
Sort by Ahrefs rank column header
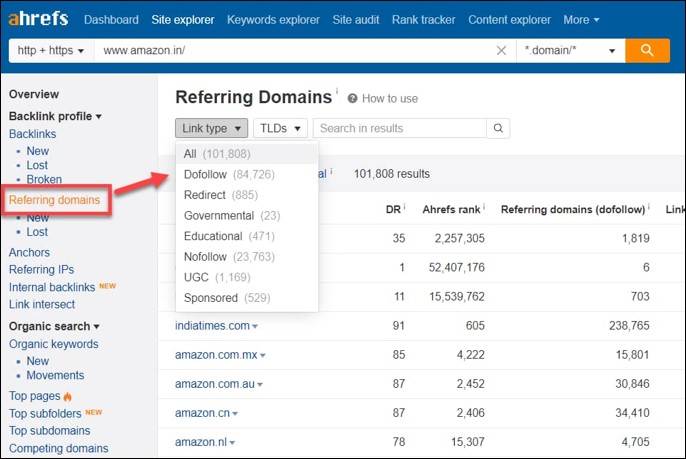(451, 210)
